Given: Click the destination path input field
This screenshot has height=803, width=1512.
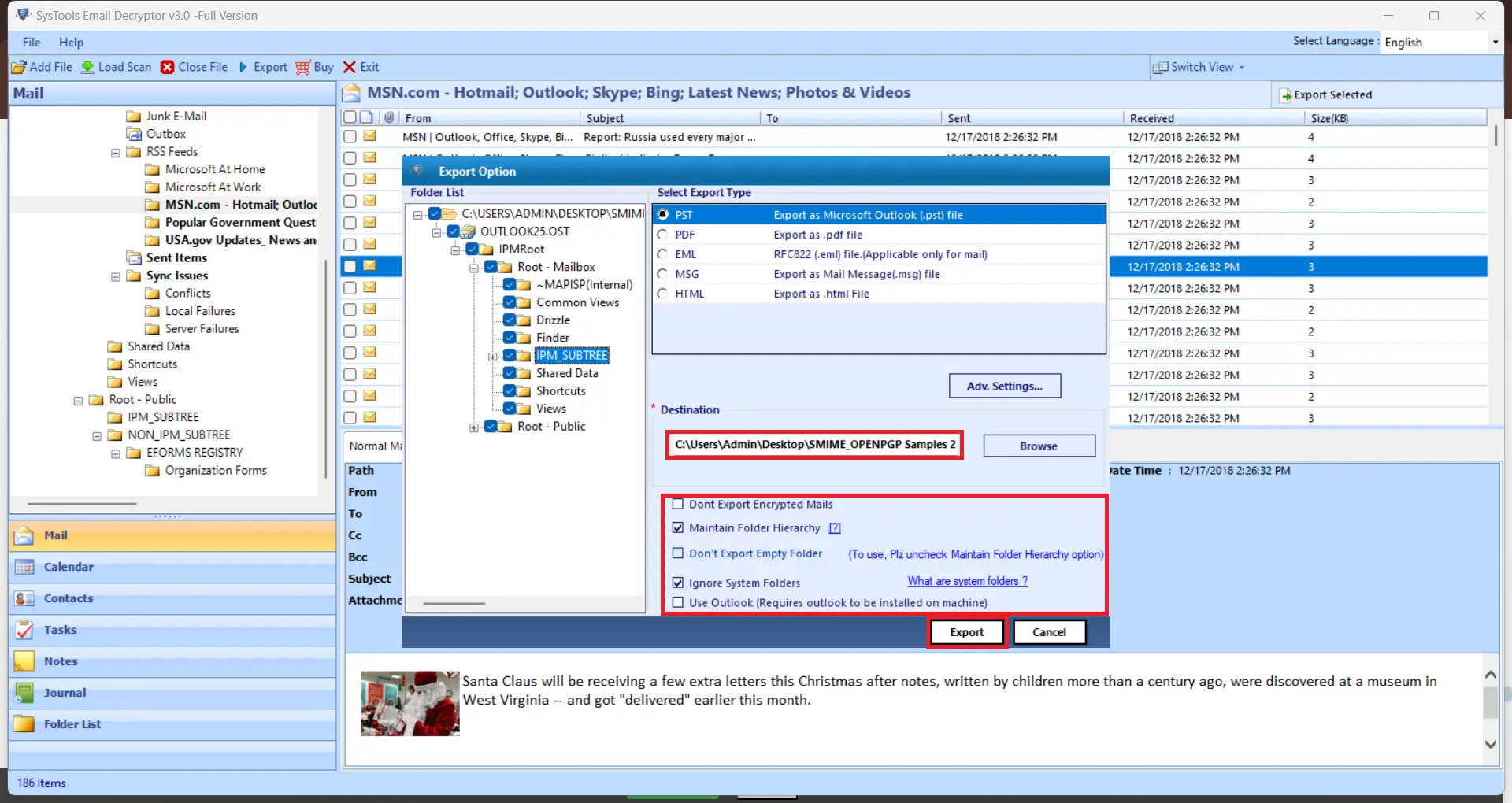Looking at the screenshot, I should (x=813, y=444).
